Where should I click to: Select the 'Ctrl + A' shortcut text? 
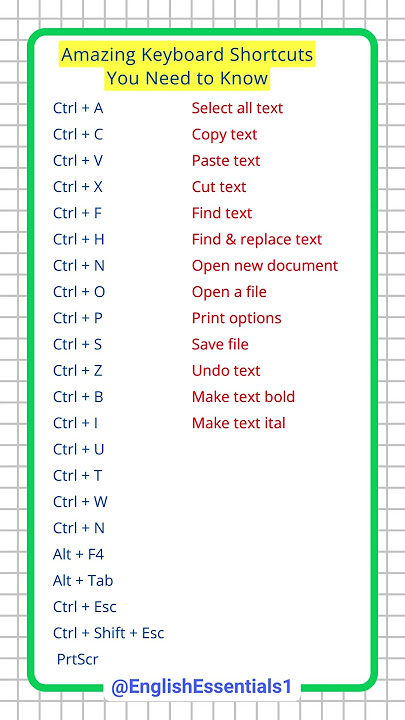78,108
